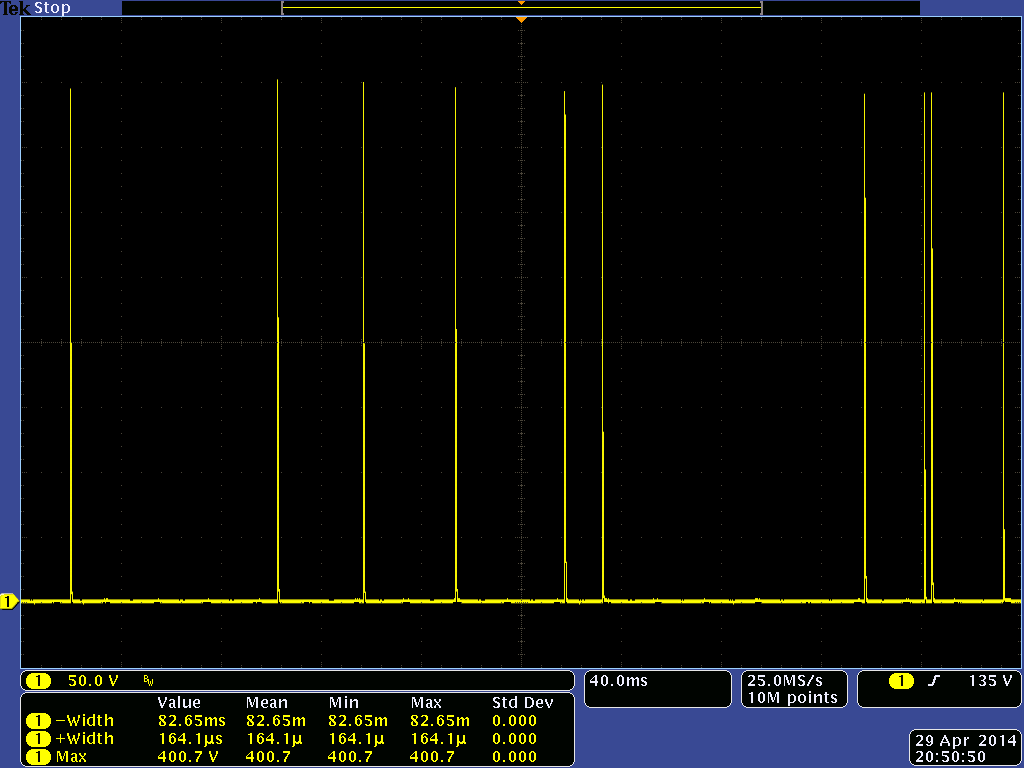
Task: Click the record view bar at the top
Action: point(521,8)
